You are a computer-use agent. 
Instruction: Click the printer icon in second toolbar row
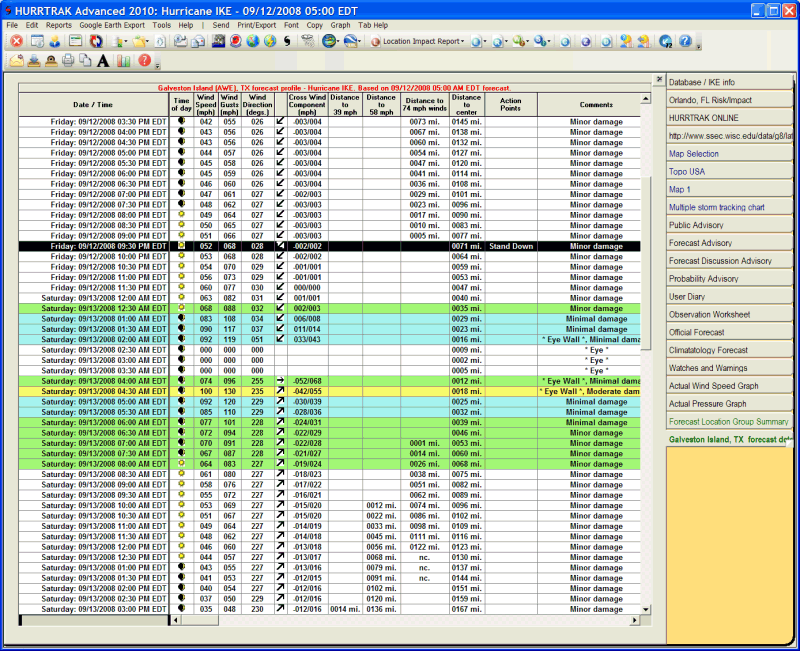click(68, 60)
